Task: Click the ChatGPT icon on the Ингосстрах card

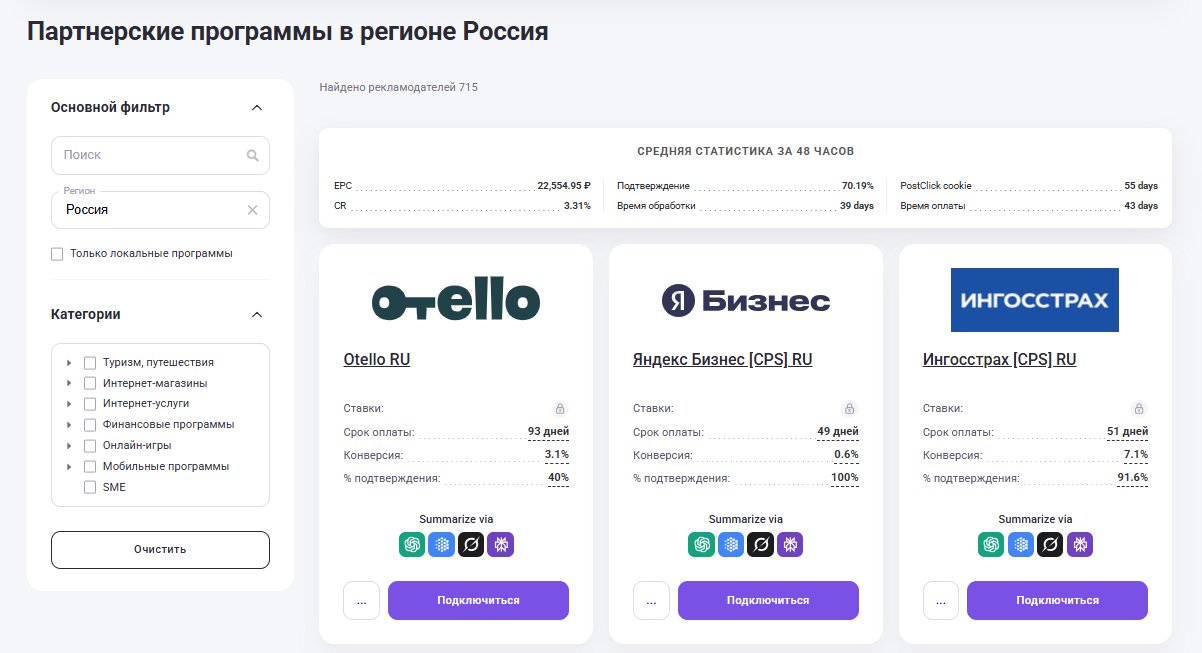Action: [x=990, y=545]
